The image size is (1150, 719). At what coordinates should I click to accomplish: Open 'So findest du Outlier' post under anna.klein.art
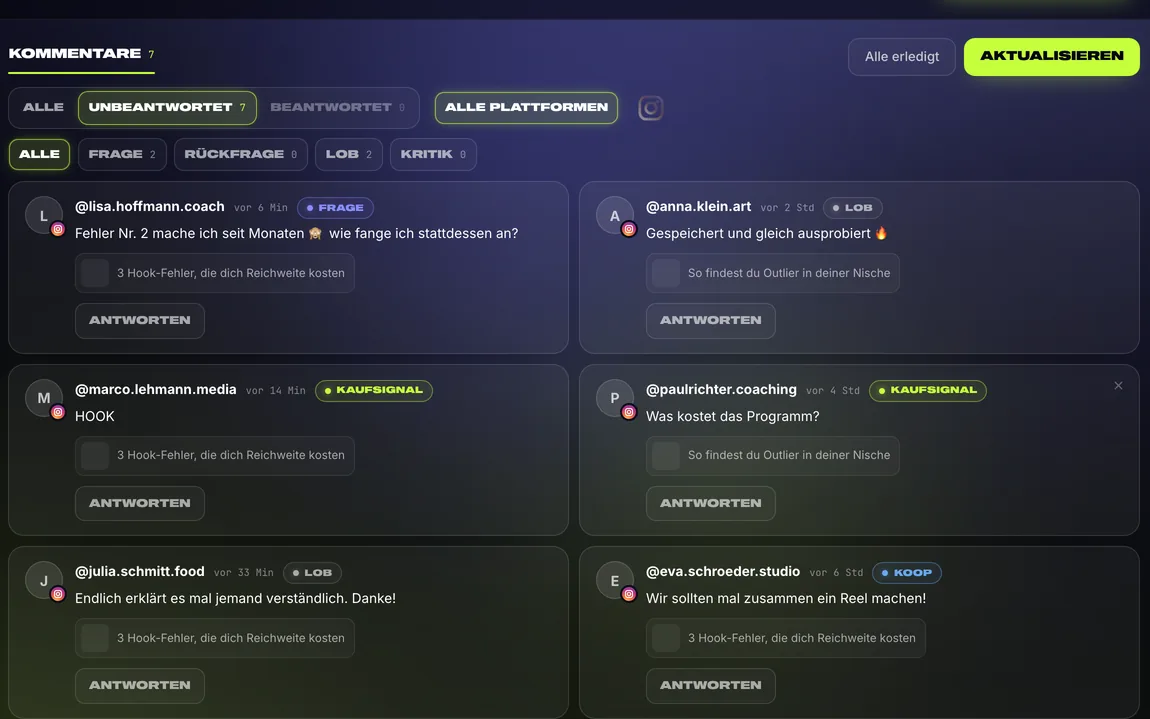[772, 273]
